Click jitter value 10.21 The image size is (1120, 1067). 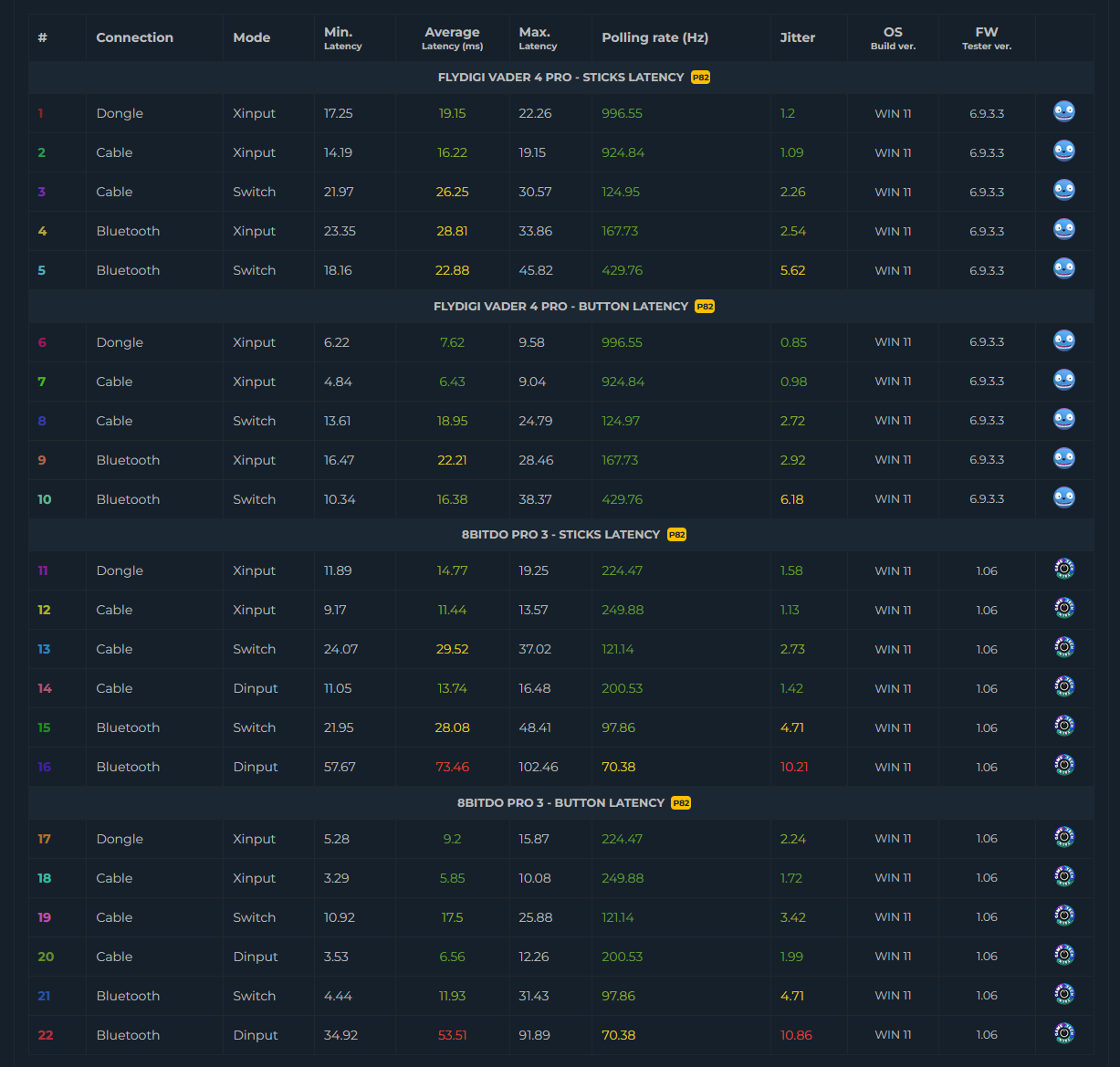click(x=794, y=767)
